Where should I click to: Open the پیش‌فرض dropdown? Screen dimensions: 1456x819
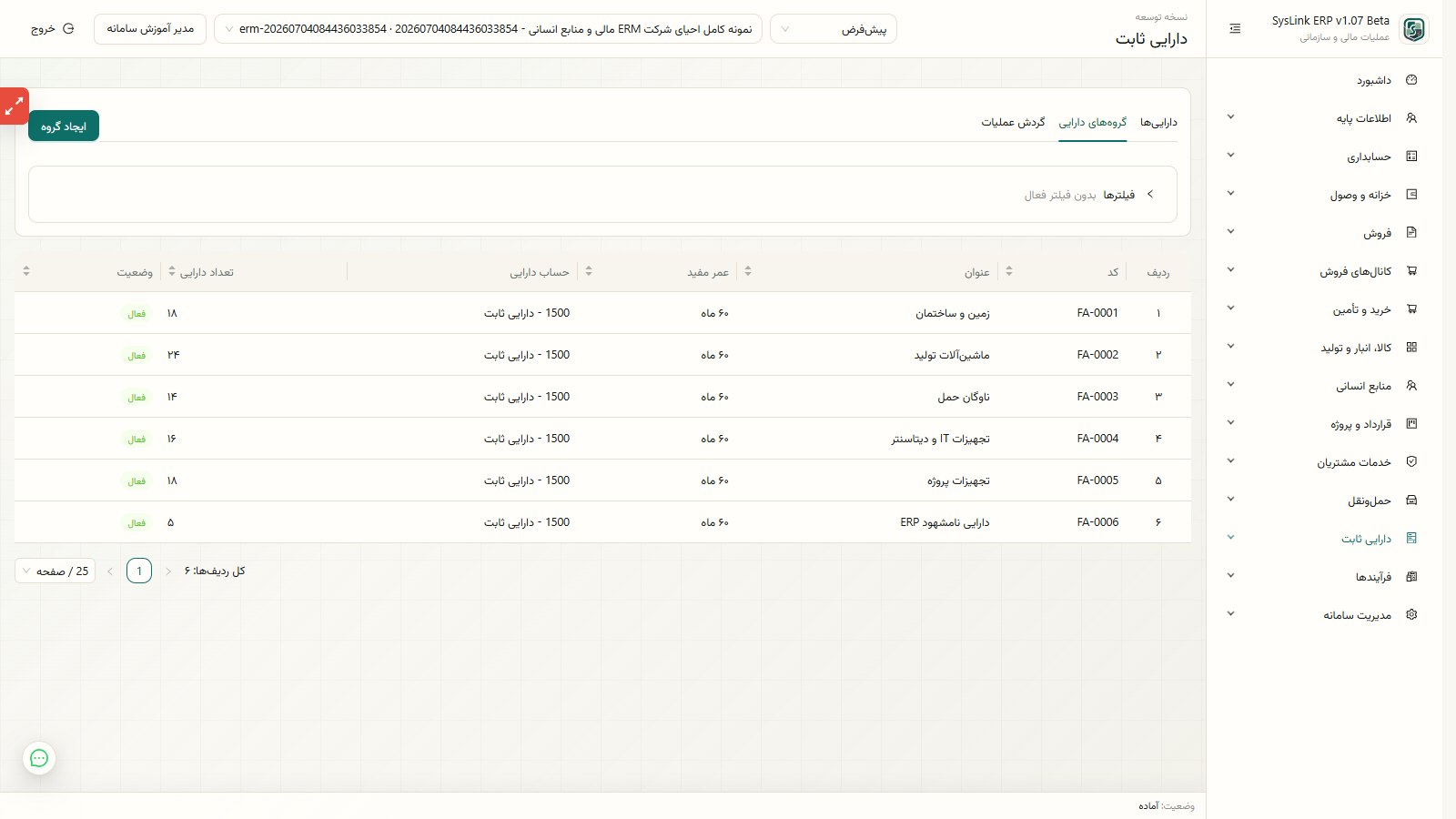coord(834,29)
